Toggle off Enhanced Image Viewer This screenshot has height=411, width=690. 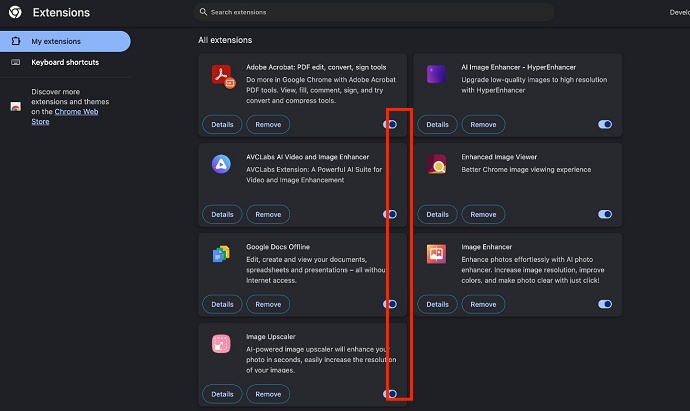605,214
